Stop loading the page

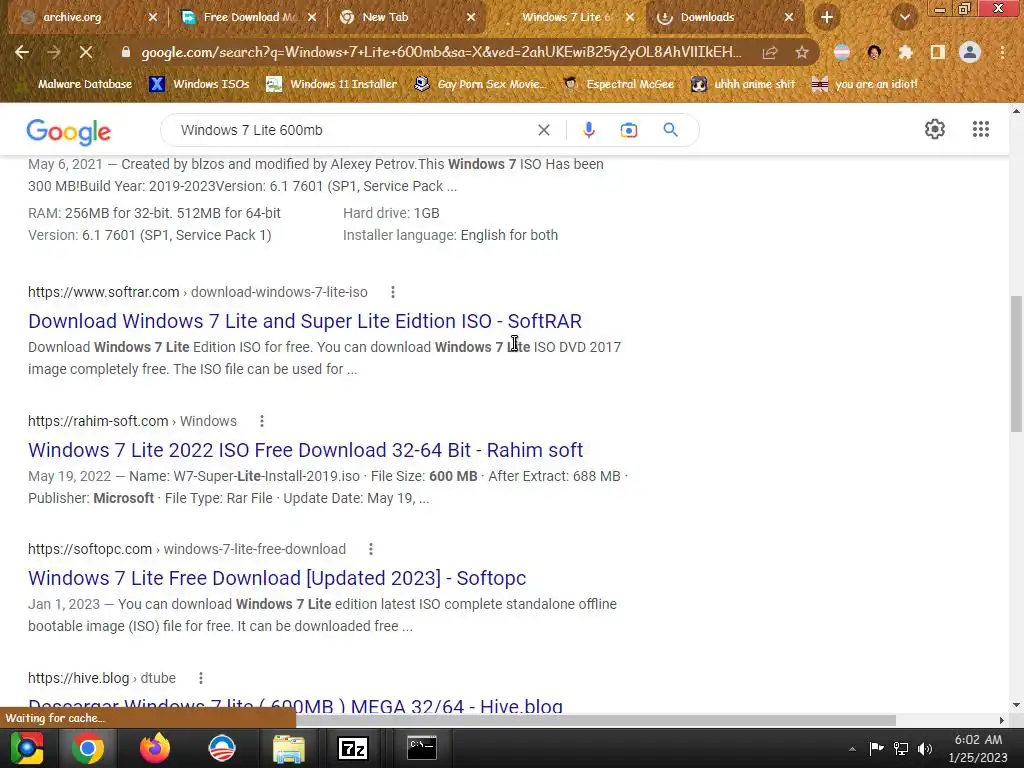(x=86, y=52)
